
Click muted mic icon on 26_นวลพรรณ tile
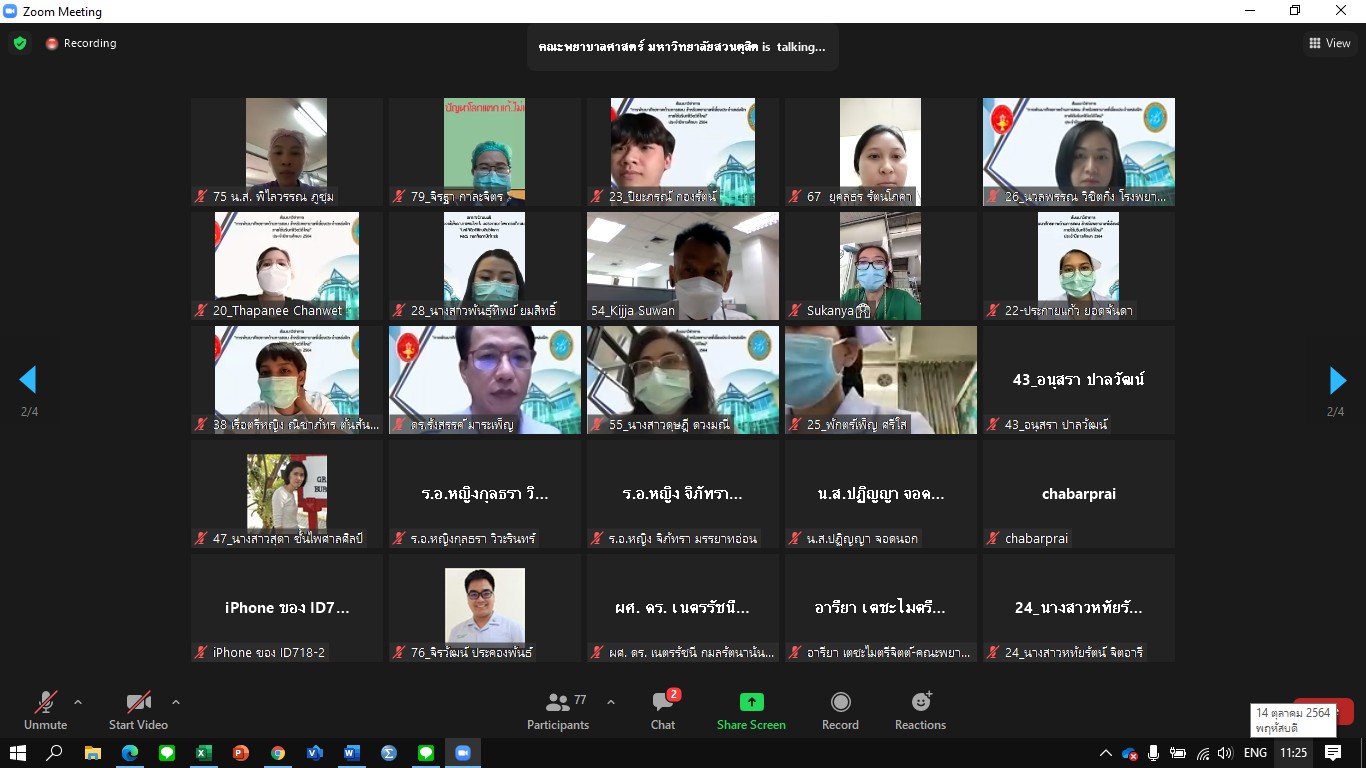click(x=993, y=197)
